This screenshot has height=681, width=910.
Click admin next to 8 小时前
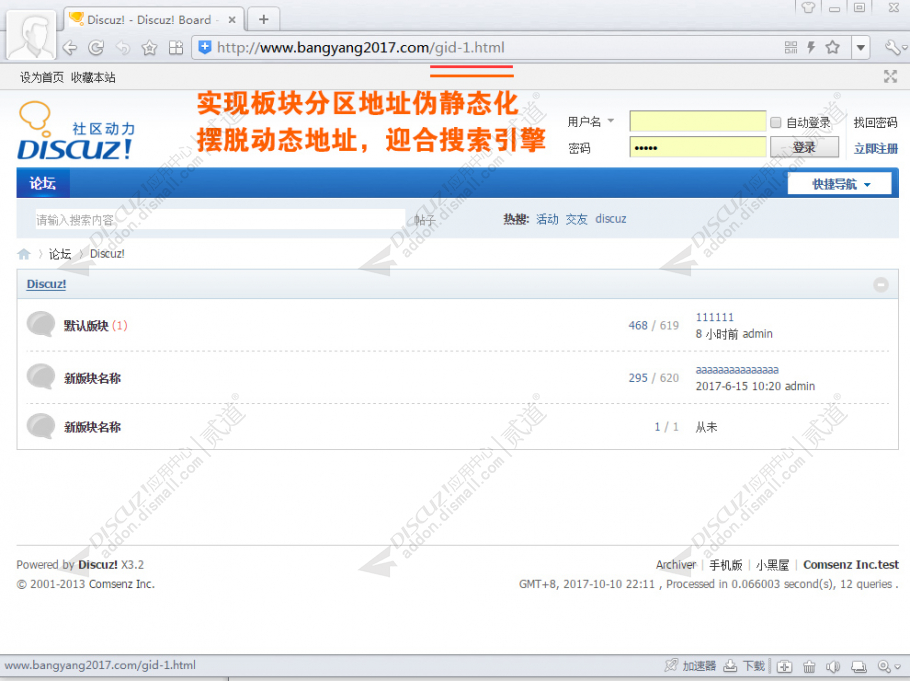[757, 334]
